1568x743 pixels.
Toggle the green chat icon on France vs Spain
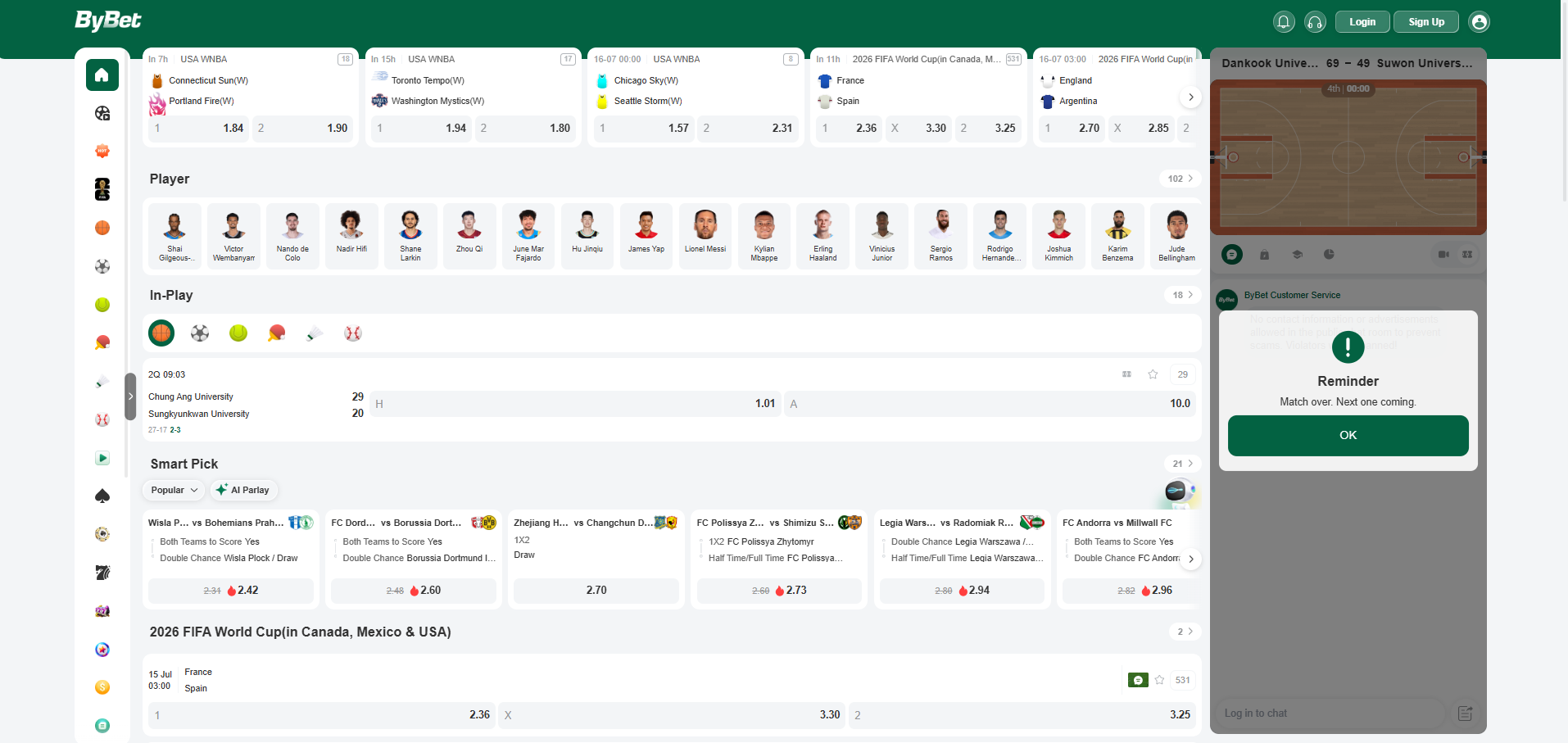[1138, 680]
